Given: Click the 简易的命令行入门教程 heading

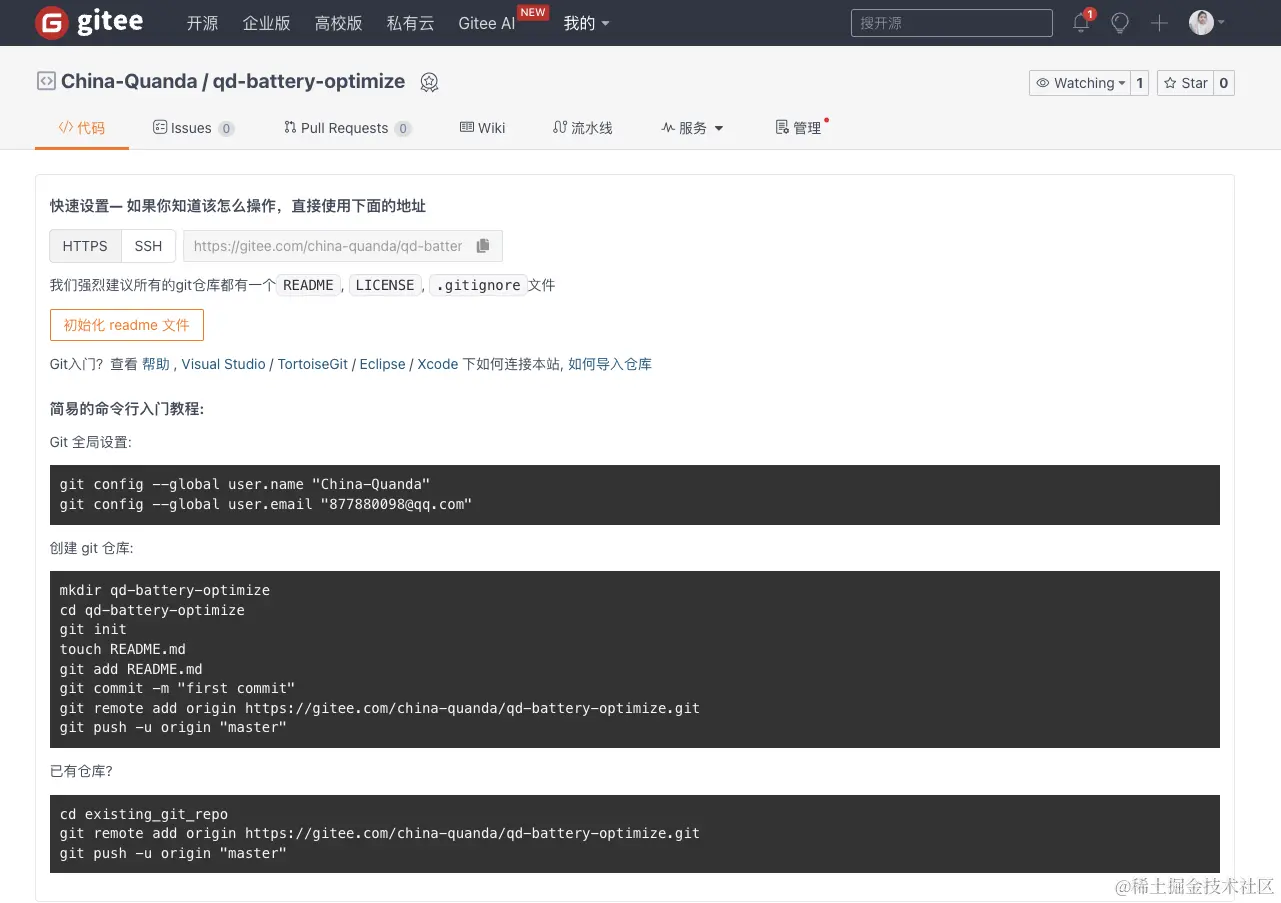Looking at the screenshot, I should pyautogui.click(x=127, y=408).
